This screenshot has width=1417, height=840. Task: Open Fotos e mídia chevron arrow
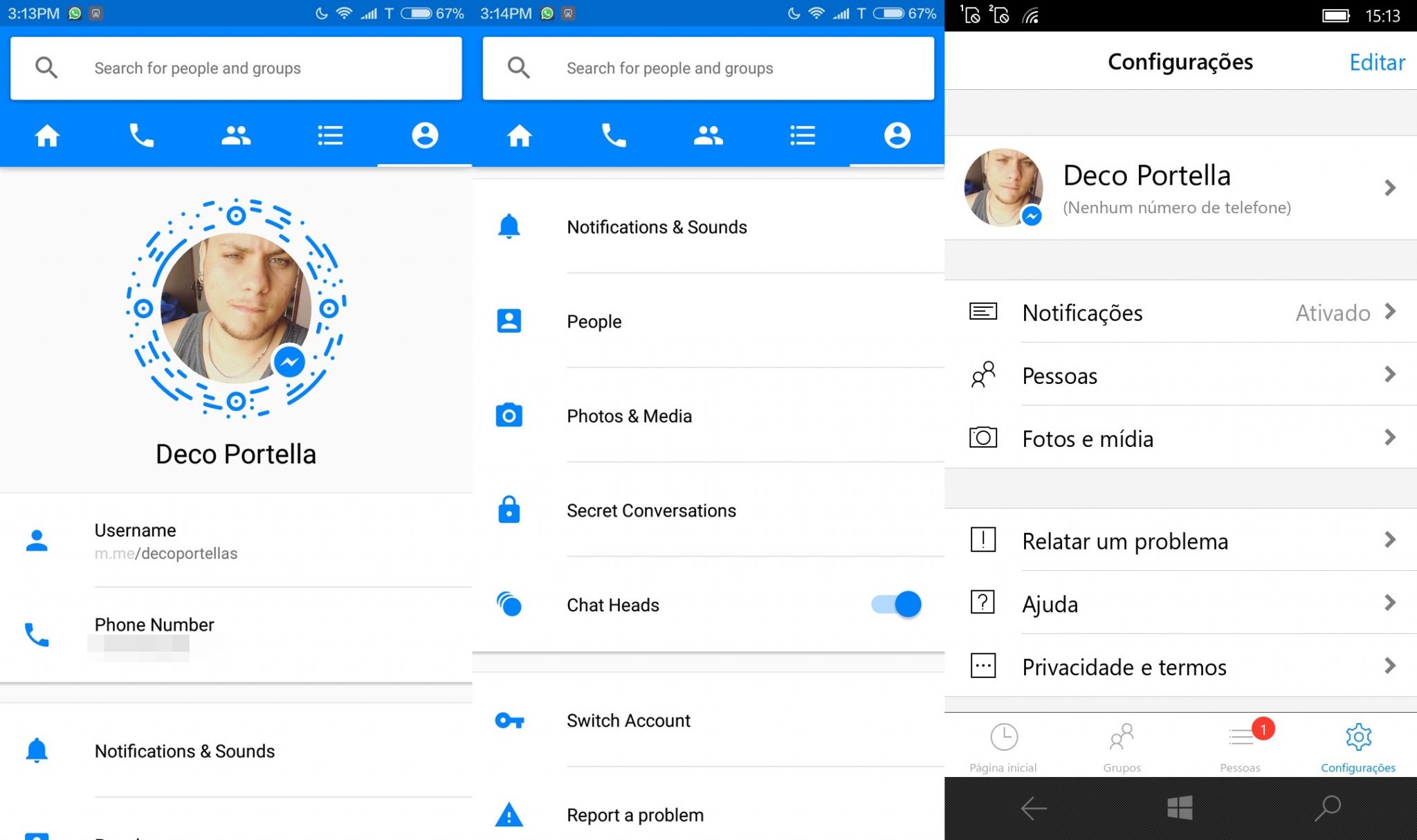click(1390, 437)
